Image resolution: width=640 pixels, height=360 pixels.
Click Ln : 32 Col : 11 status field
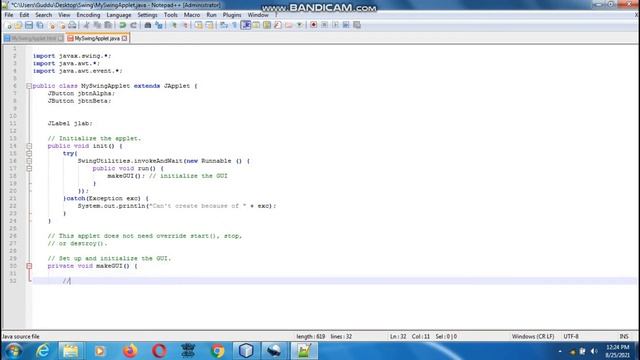[x=409, y=336]
